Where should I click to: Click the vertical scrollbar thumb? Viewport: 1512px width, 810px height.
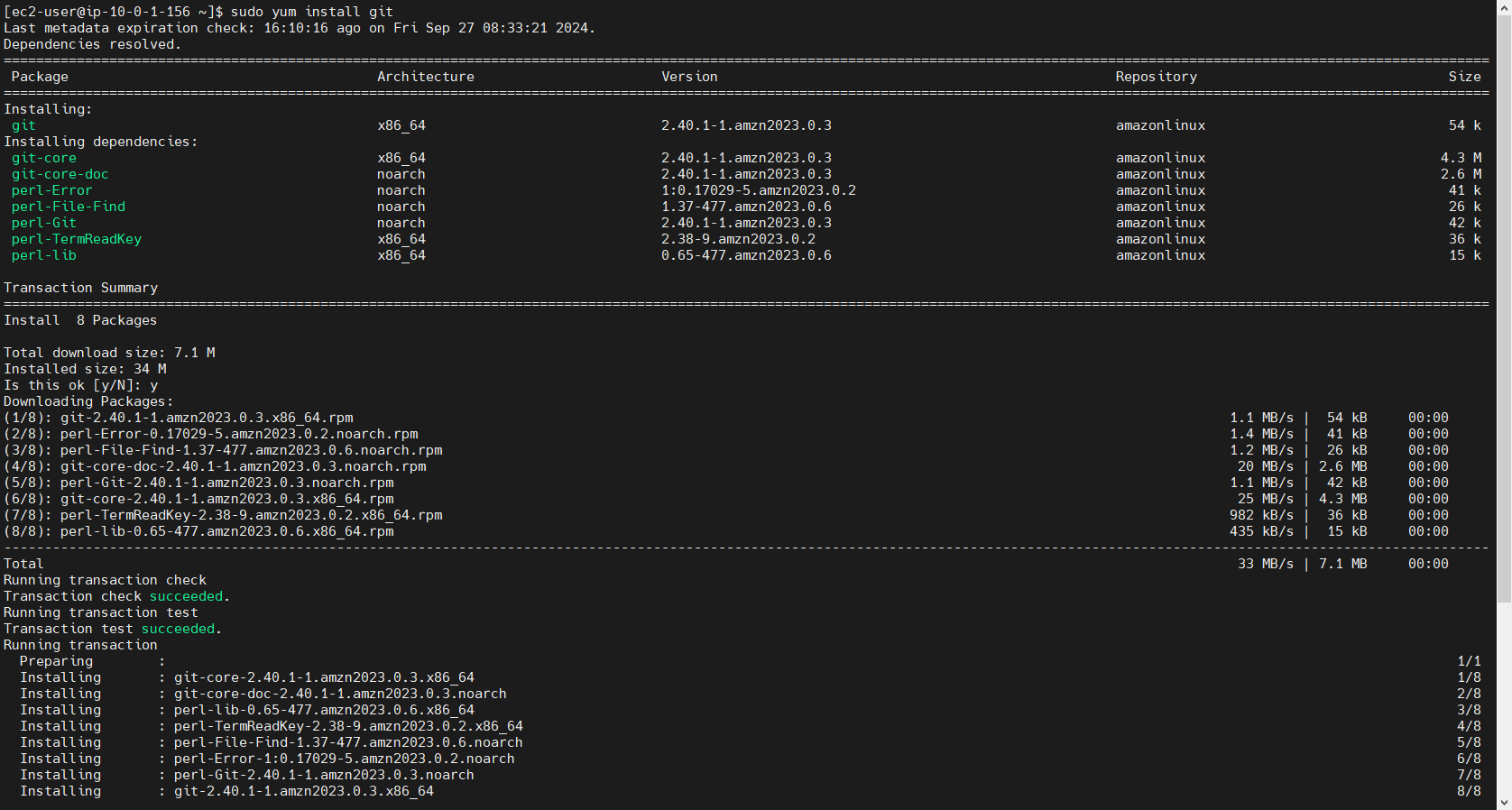1504,307
